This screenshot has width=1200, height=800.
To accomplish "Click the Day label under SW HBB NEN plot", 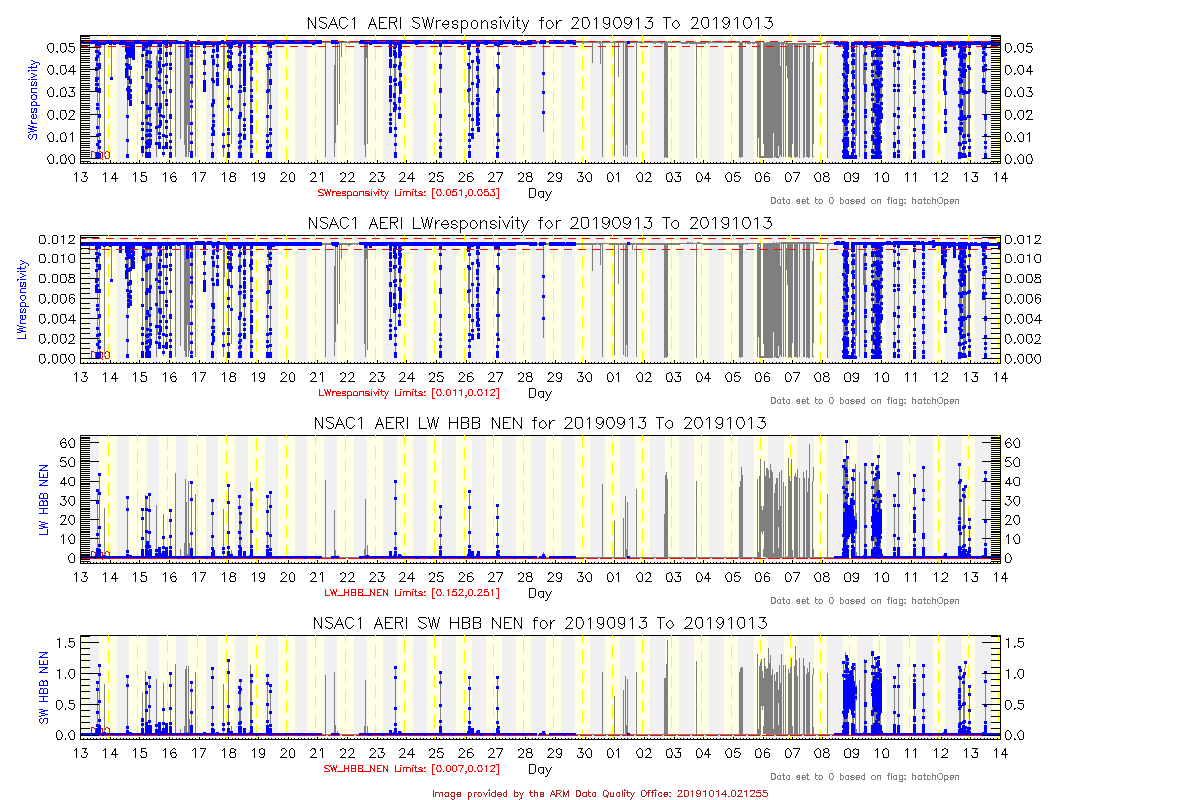I will [x=539, y=770].
